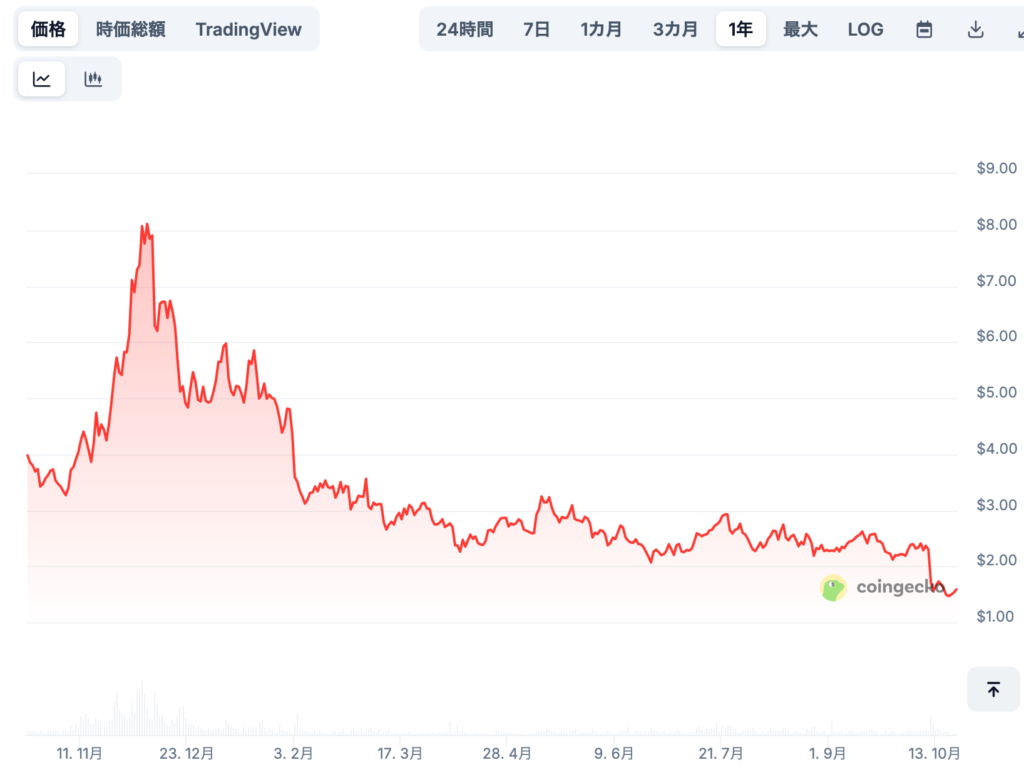Select the 1年 time range
Image resolution: width=1024 pixels, height=775 pixels.
741,29
